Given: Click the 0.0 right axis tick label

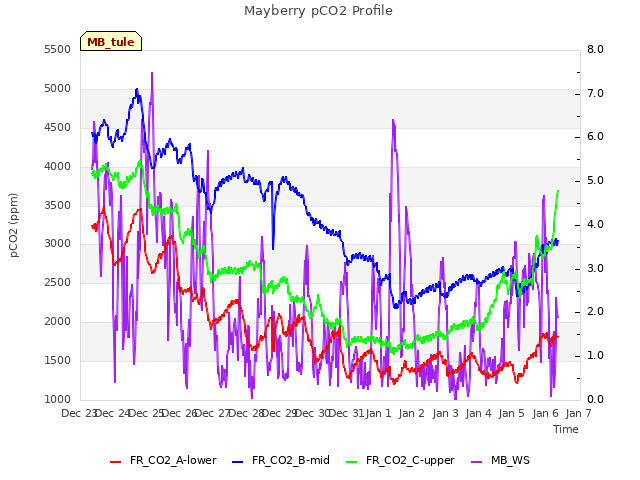Looking at the screenshot, I should [x=595, y=399].
